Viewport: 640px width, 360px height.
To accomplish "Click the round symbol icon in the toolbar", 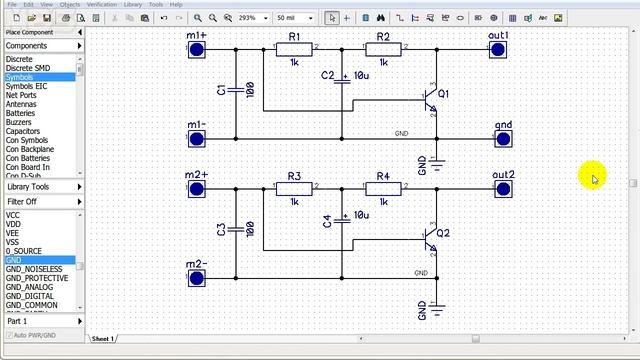I will point(493,18).
